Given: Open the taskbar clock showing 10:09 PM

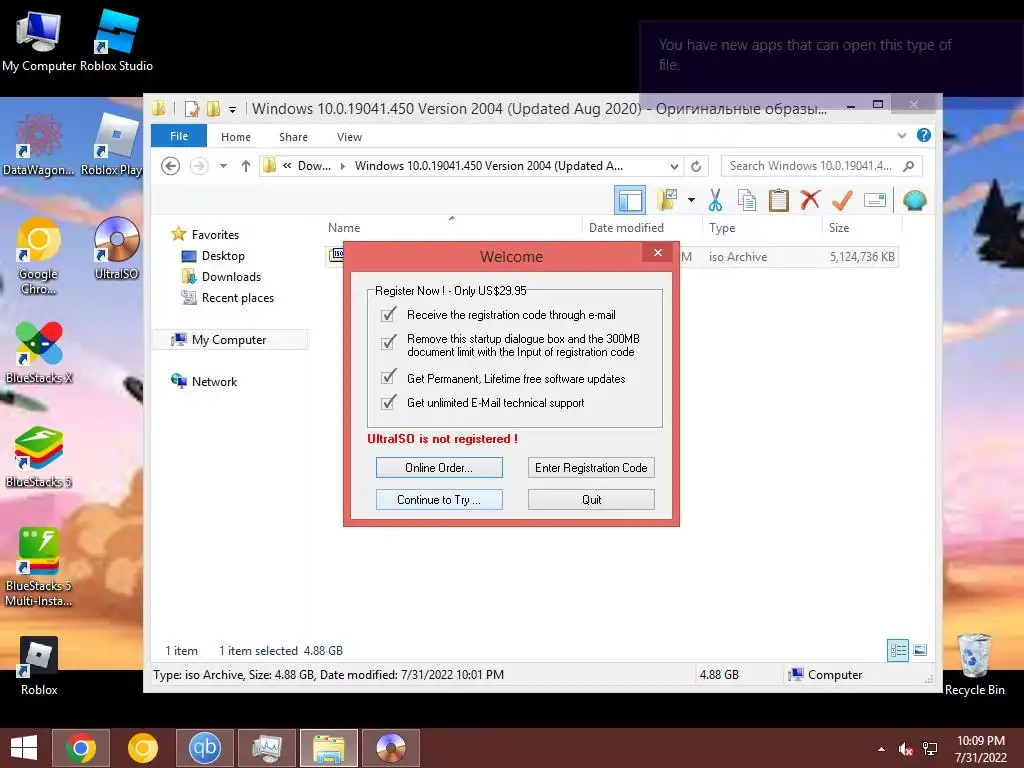Looking at the screenshot, I should coord(981,749).
